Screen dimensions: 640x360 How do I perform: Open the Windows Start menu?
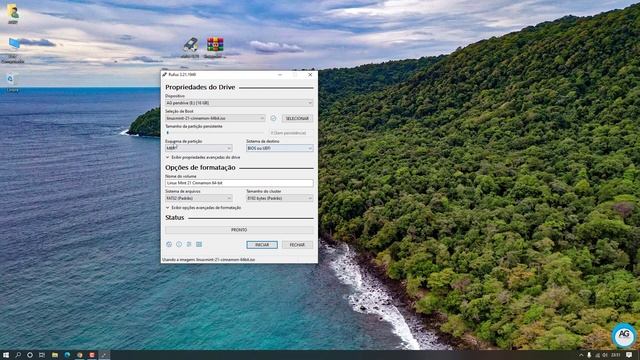click(6, 355)
